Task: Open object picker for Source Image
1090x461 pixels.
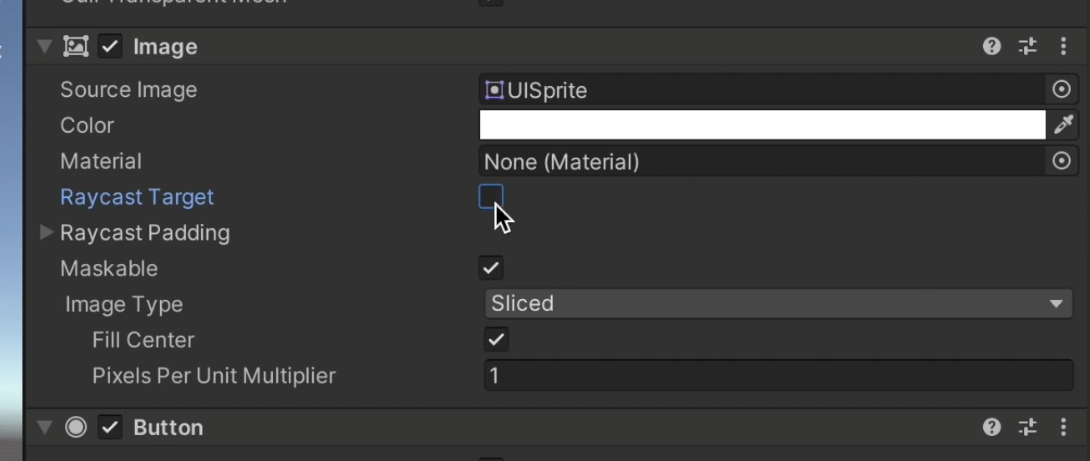Action: 1061,90
